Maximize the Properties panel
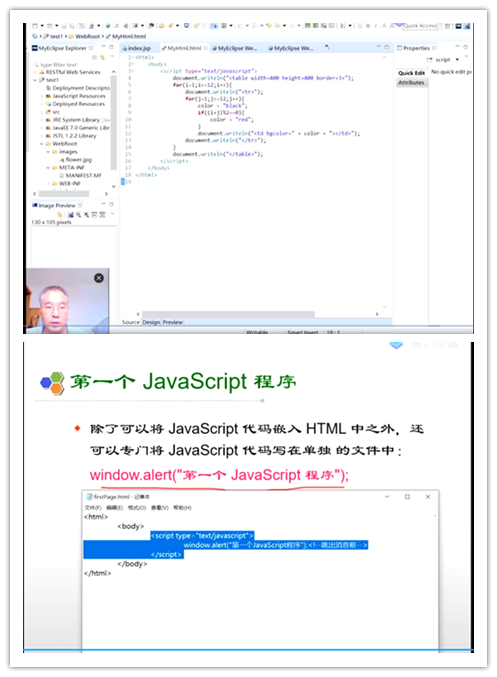Viewport: 497px width, 677px height. coord(465,47)
